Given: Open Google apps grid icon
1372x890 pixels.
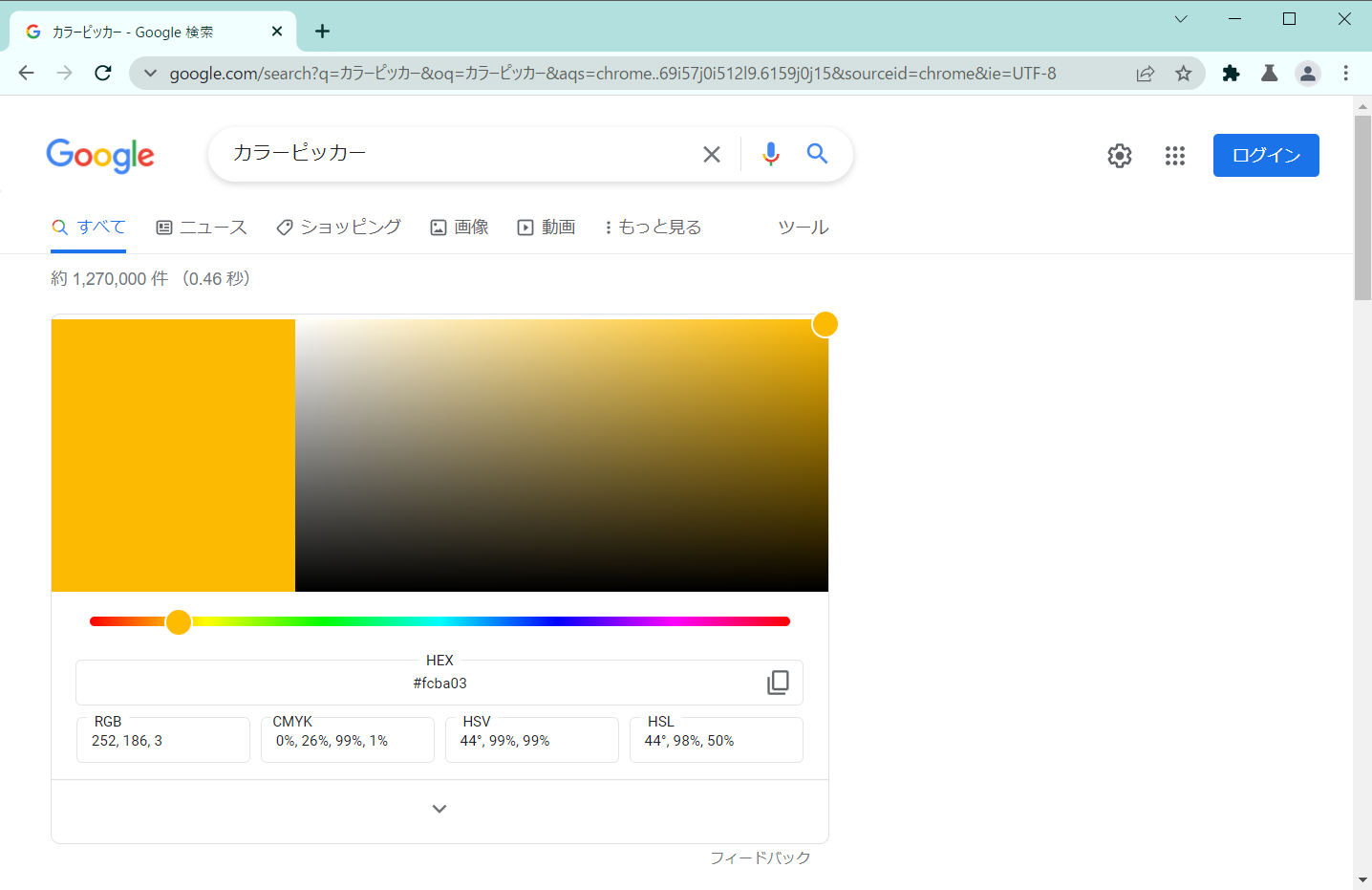Looking at the screenshot, I should 1175,155.
